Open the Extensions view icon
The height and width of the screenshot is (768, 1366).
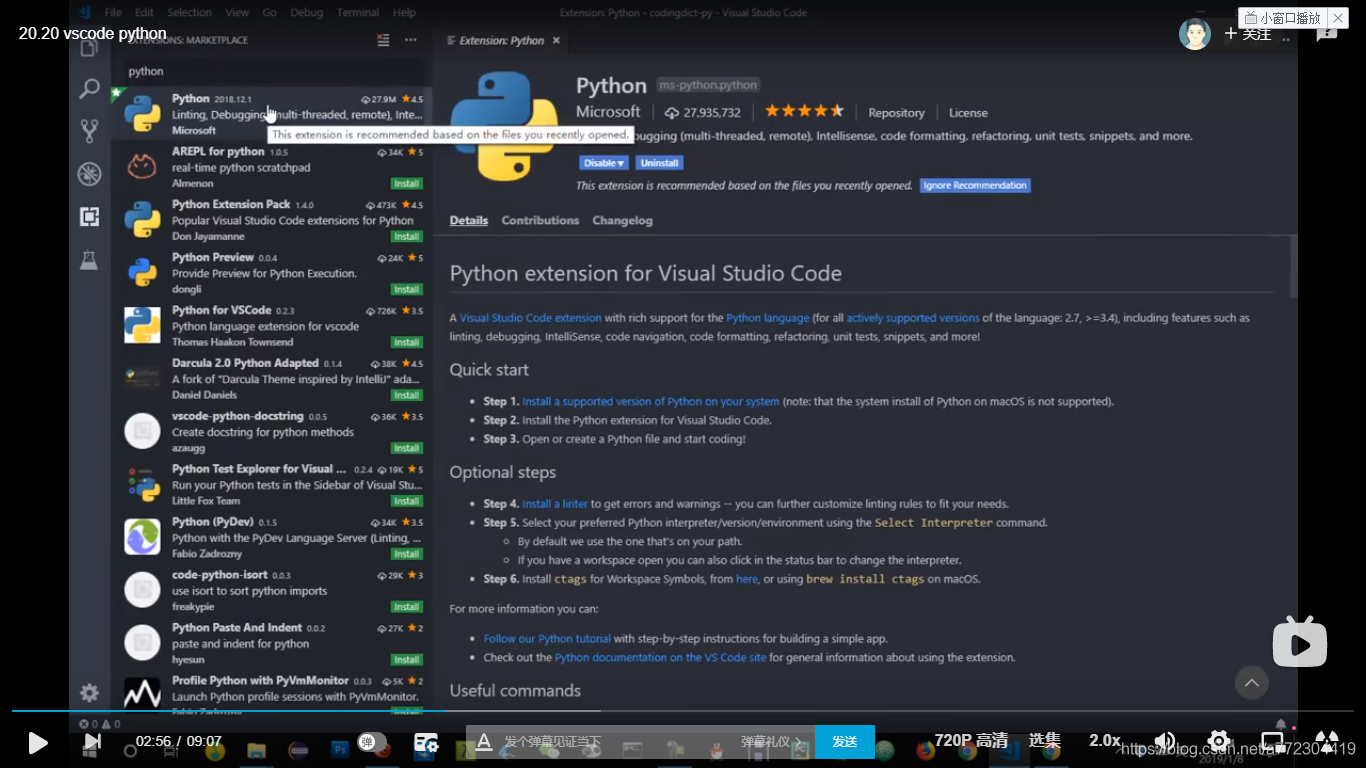(x=89, y=216)
